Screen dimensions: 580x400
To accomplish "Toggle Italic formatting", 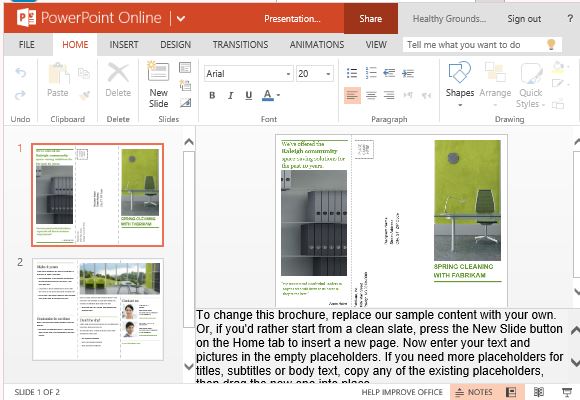I will pos(230,95).
